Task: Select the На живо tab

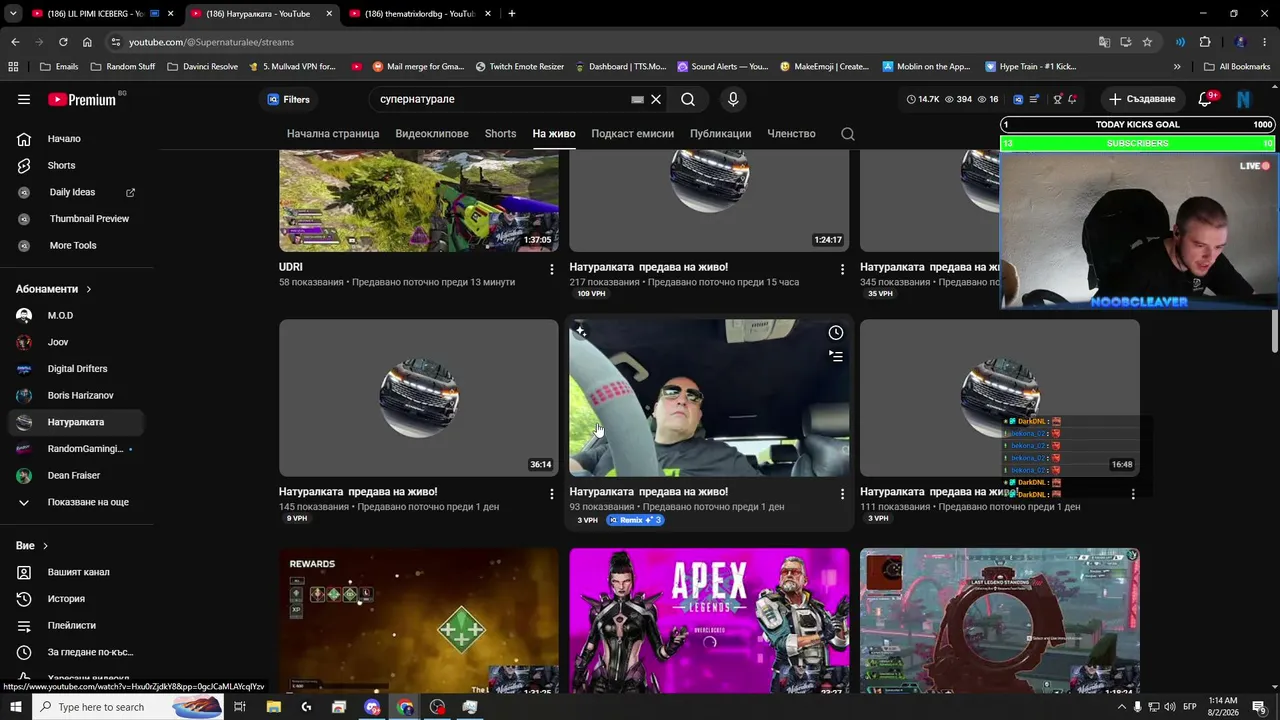Action: pyautogui.click(x=554, y=134)
